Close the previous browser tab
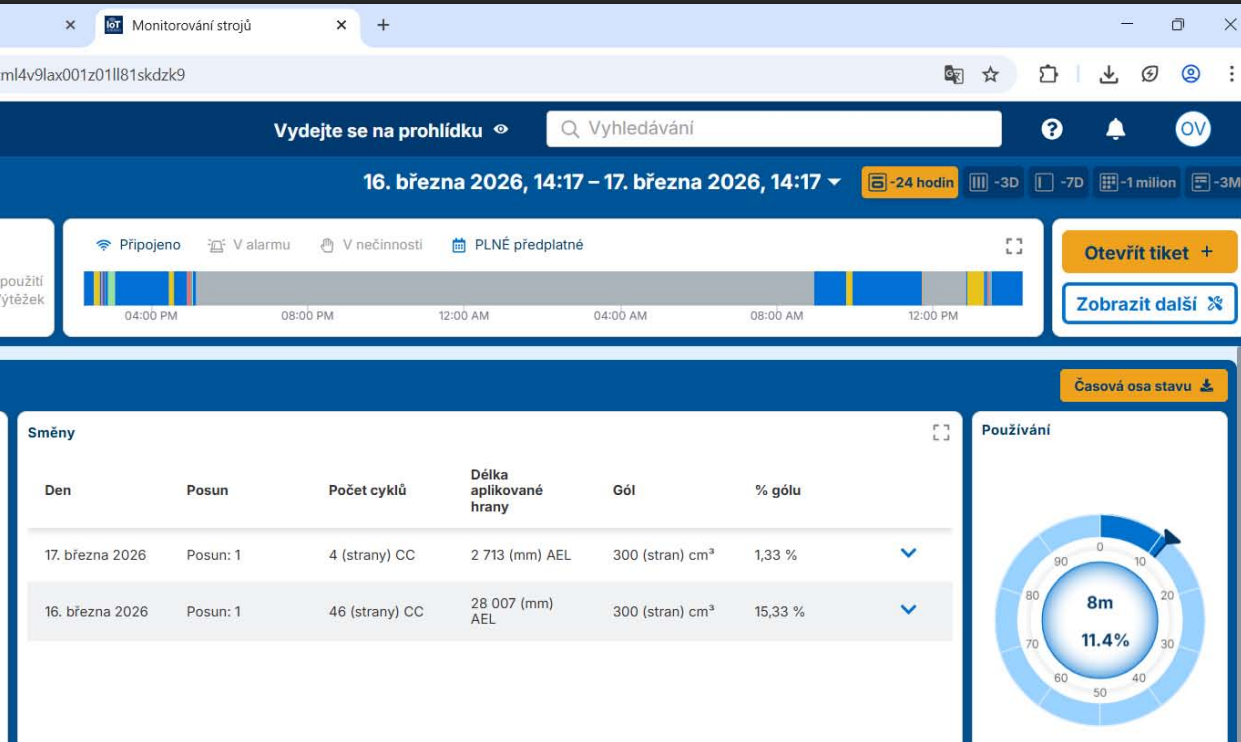1241x742 pixels. (70, 25)
